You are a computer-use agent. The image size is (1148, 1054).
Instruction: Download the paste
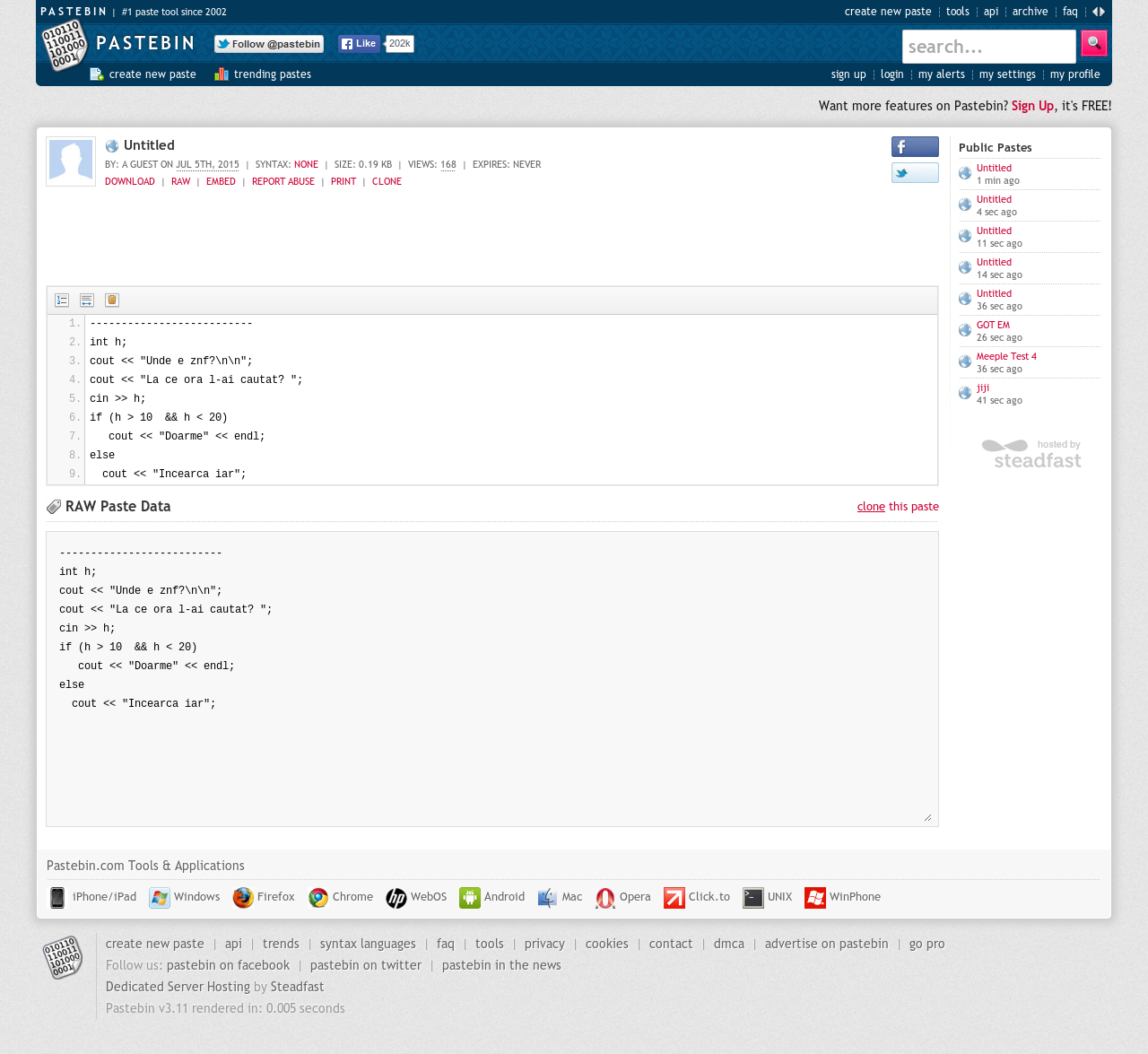[130, 181]
